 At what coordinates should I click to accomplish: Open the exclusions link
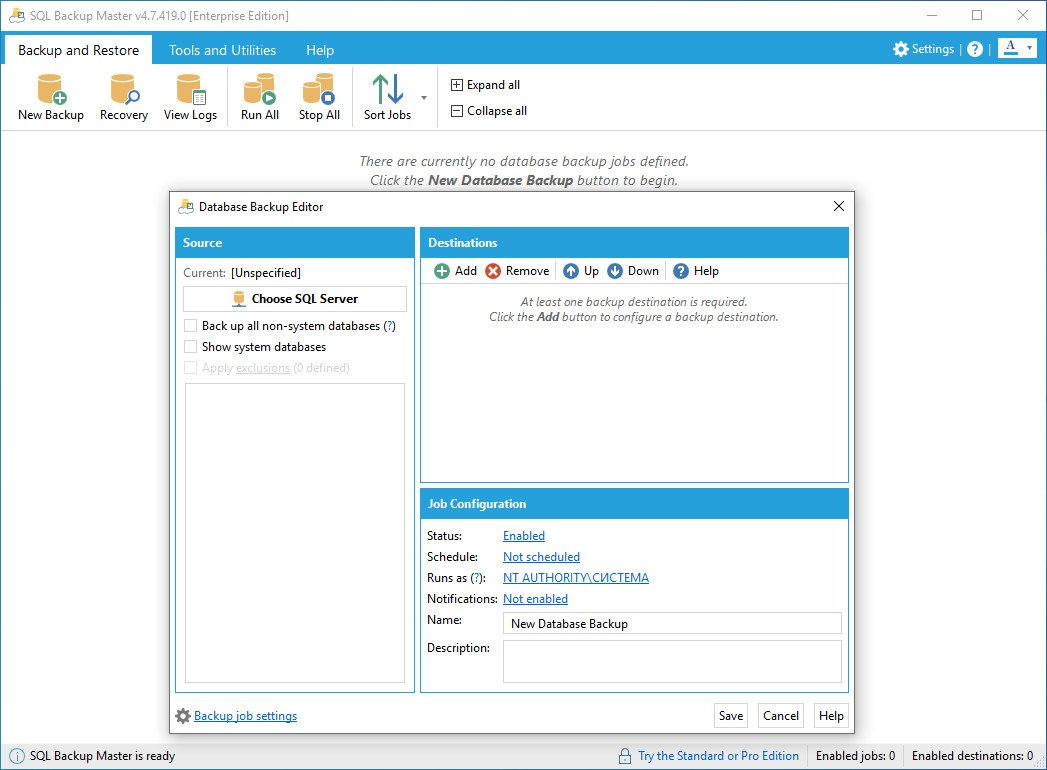263,368
